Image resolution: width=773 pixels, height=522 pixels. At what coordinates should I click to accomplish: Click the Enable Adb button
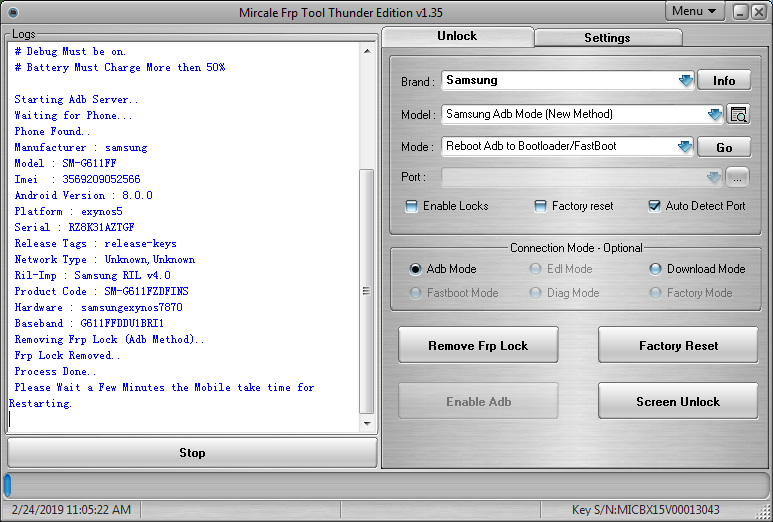click(478, 401)
